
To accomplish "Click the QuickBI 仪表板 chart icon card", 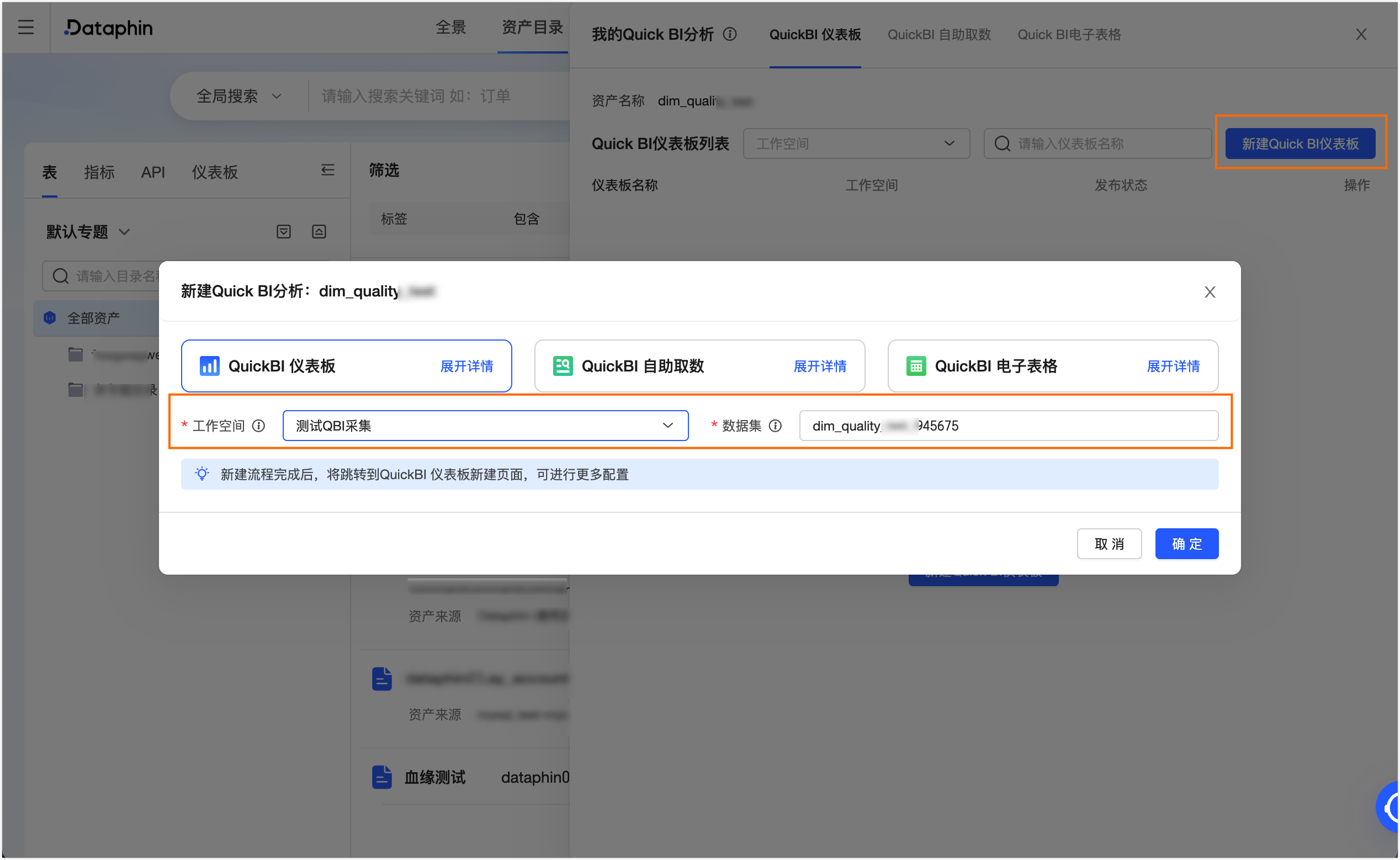I will click(209, 366).
